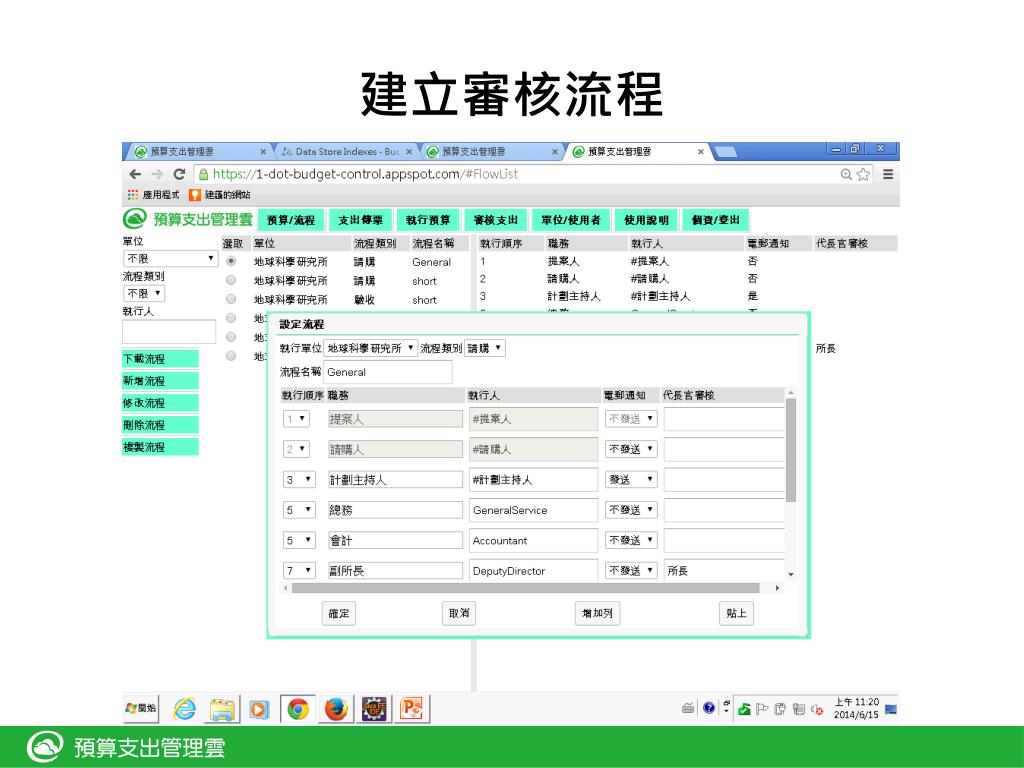Open the gear application taskbar icon

tap(375, 709)
